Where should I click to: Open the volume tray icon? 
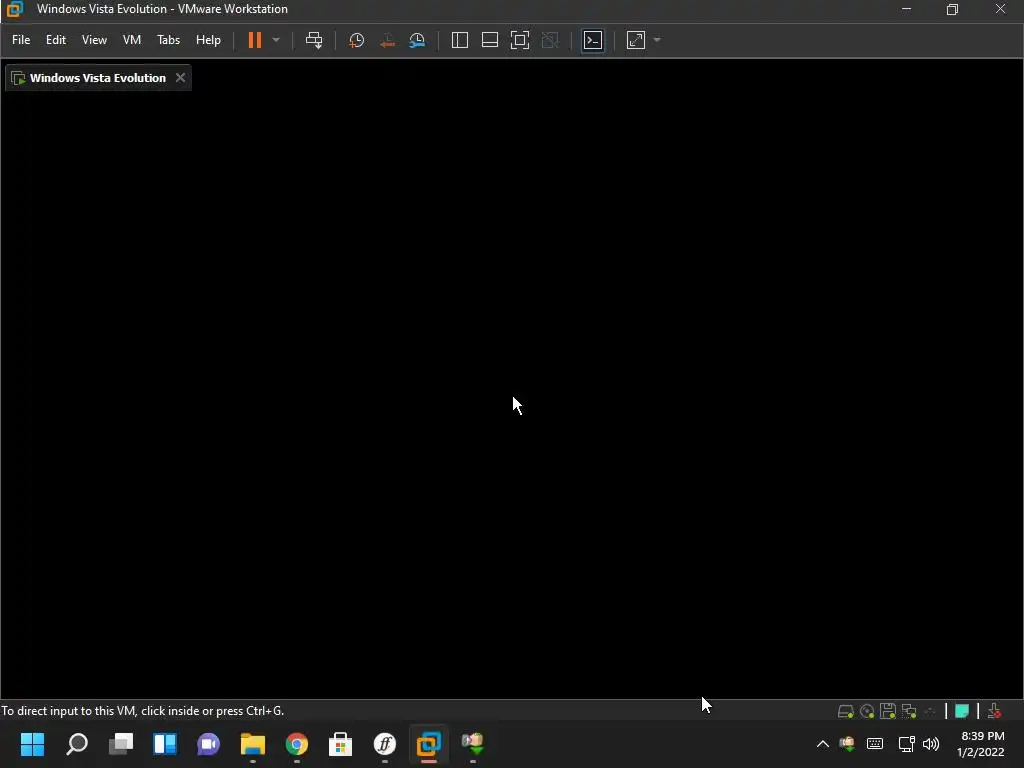(x=931, y=744)
